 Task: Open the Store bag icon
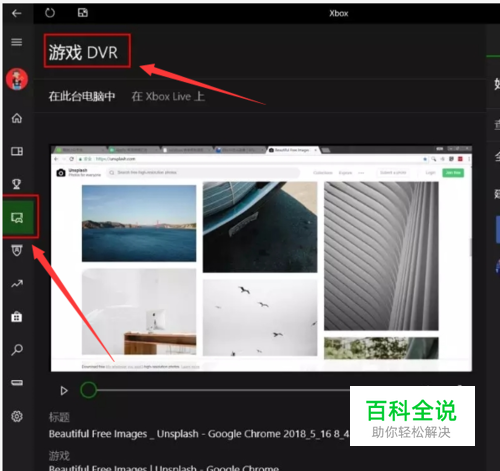17,316
